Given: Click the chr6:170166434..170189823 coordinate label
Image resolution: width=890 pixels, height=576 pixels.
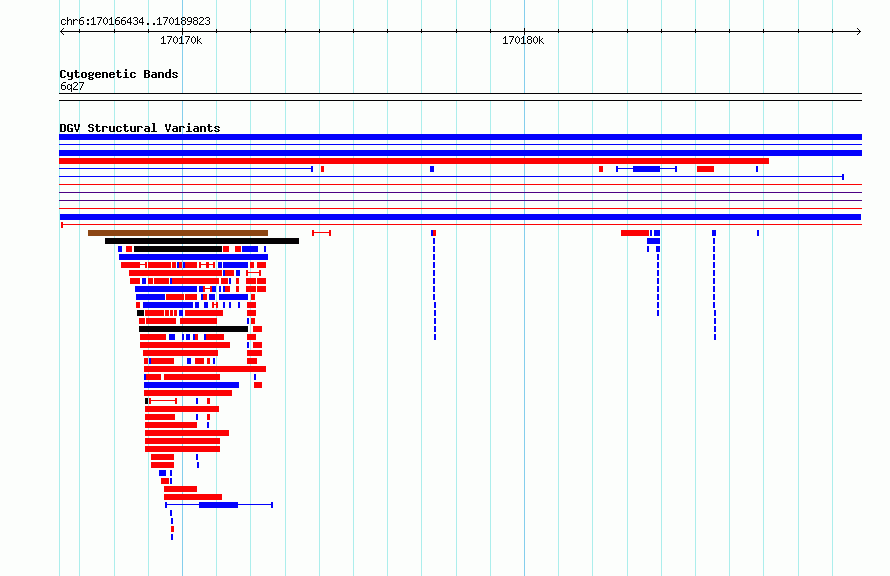Looking at the screenshot, I should tap(135, 21).
